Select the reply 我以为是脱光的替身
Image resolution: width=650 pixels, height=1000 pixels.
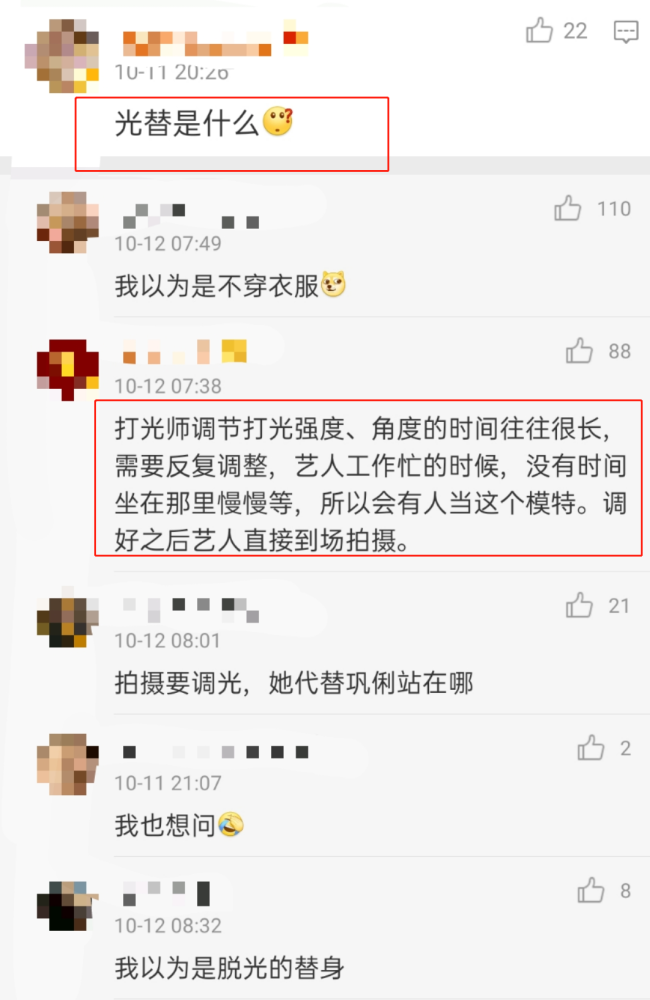pos(230,968)
